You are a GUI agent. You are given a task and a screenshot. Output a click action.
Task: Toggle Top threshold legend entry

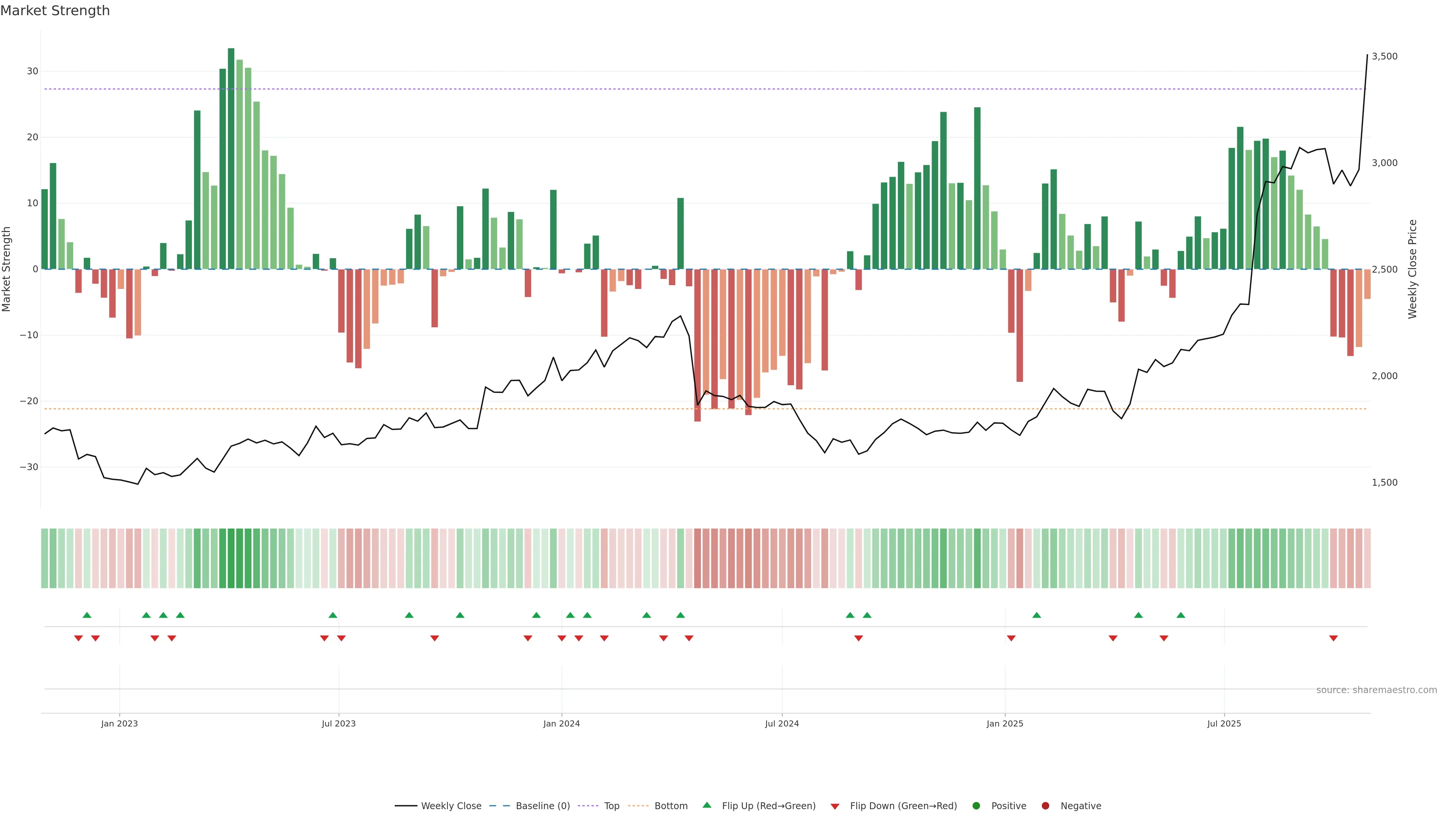(x=611, y=806)
